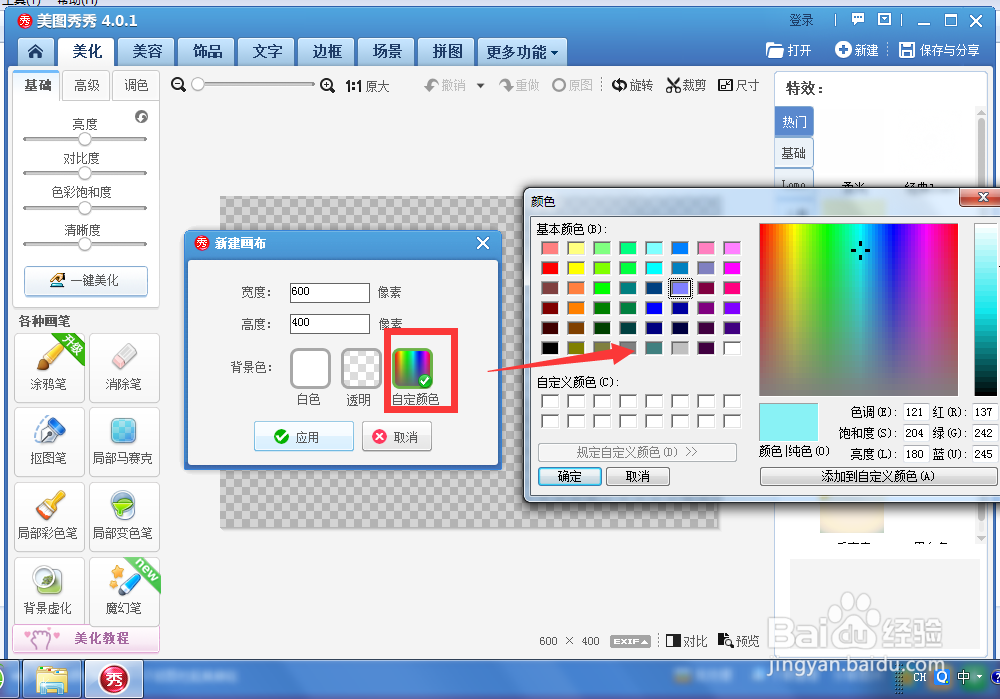This screenshot has width=1000, height=699.
Task: Click the 美化教程 tutorial link
Action: pos(86,638)
